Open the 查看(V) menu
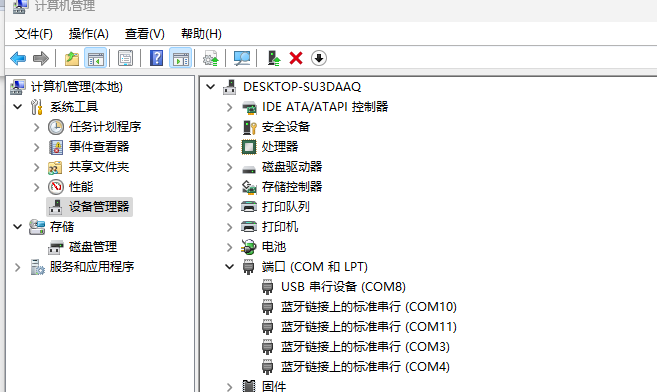657x392 pixels. click(145, 34)
